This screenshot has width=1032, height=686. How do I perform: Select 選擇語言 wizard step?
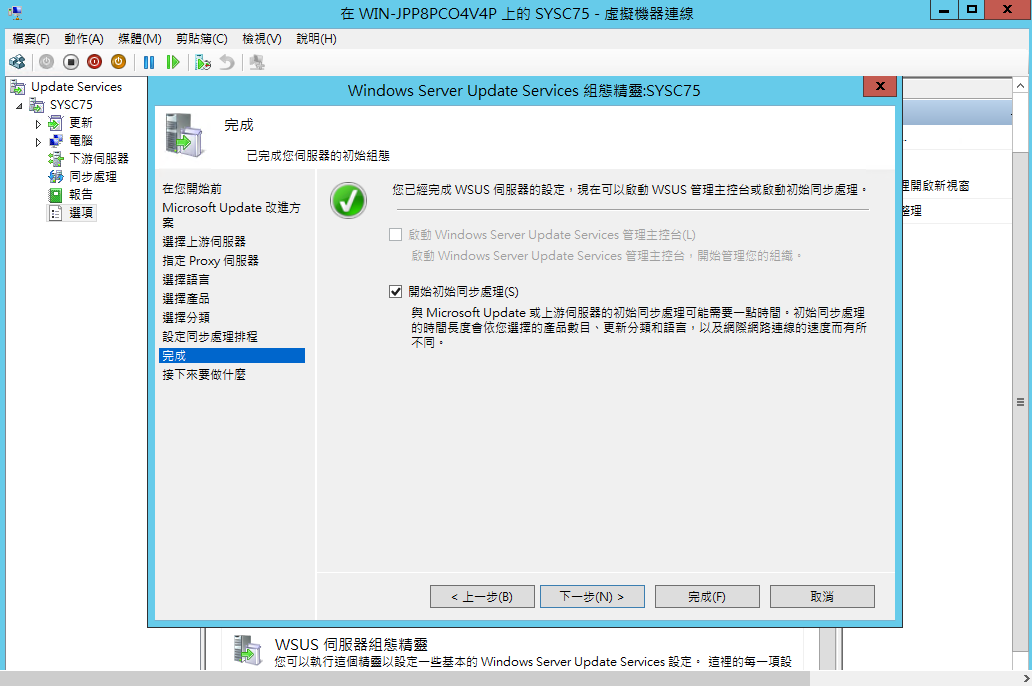click(186, 280)
